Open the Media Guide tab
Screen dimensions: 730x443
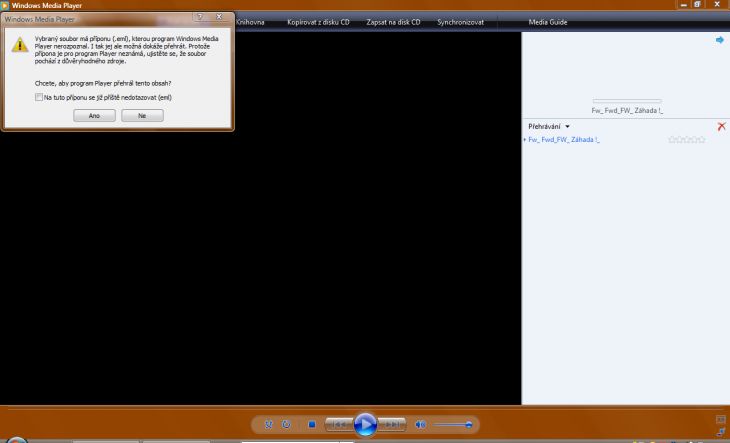[x=548, y=22]
